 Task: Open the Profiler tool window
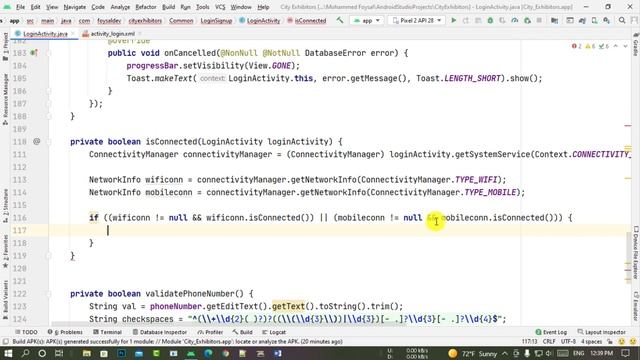tap(210, 332)
